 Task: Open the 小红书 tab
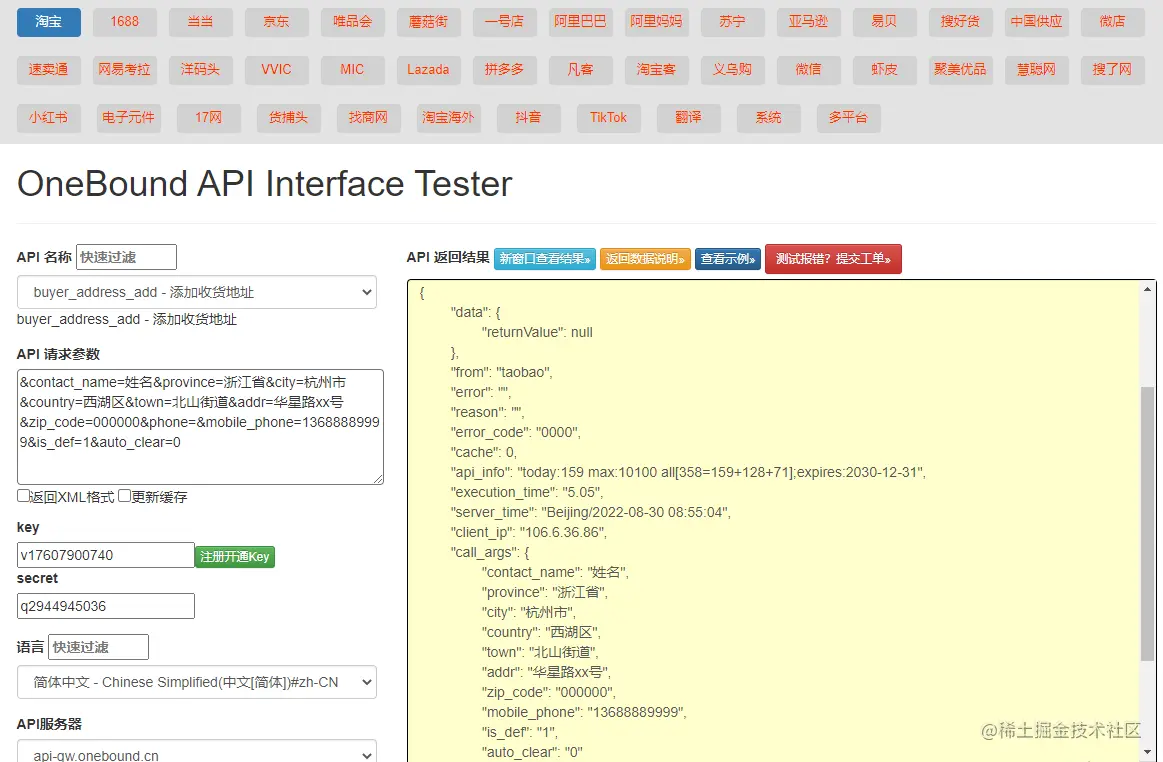pos(48,117)
